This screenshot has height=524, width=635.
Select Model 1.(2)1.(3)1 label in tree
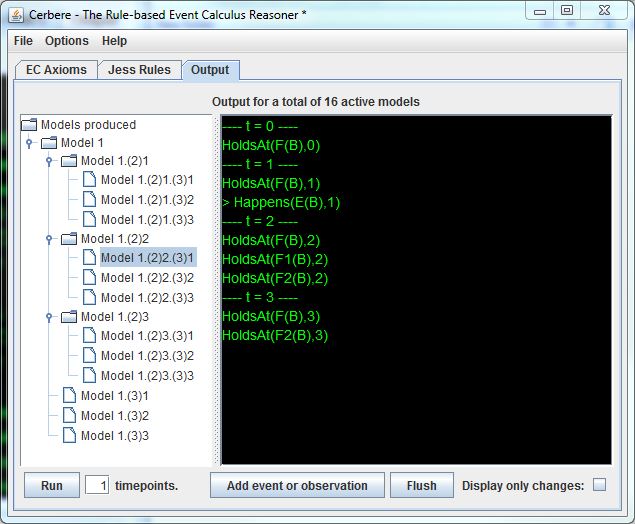pos(147,180)
